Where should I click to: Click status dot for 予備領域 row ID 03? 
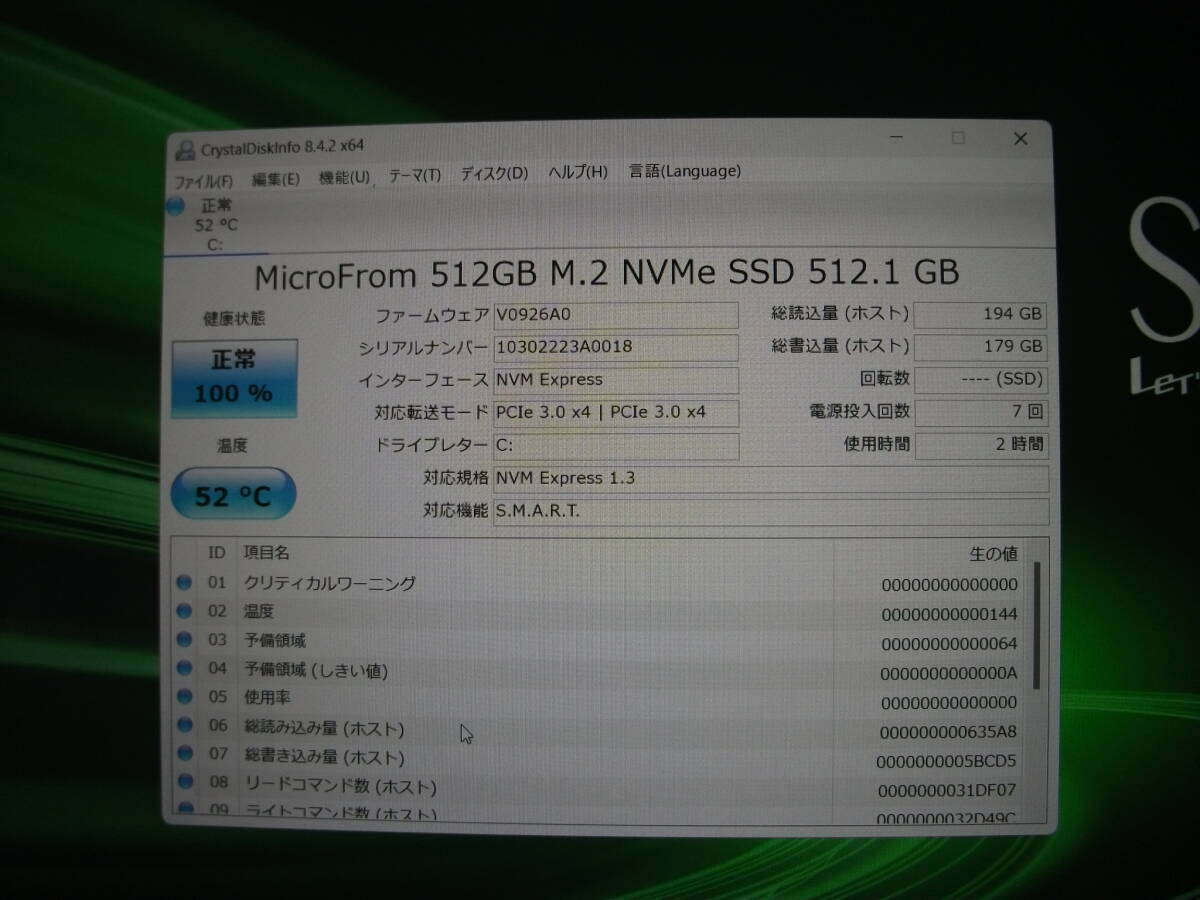(184, 640)
